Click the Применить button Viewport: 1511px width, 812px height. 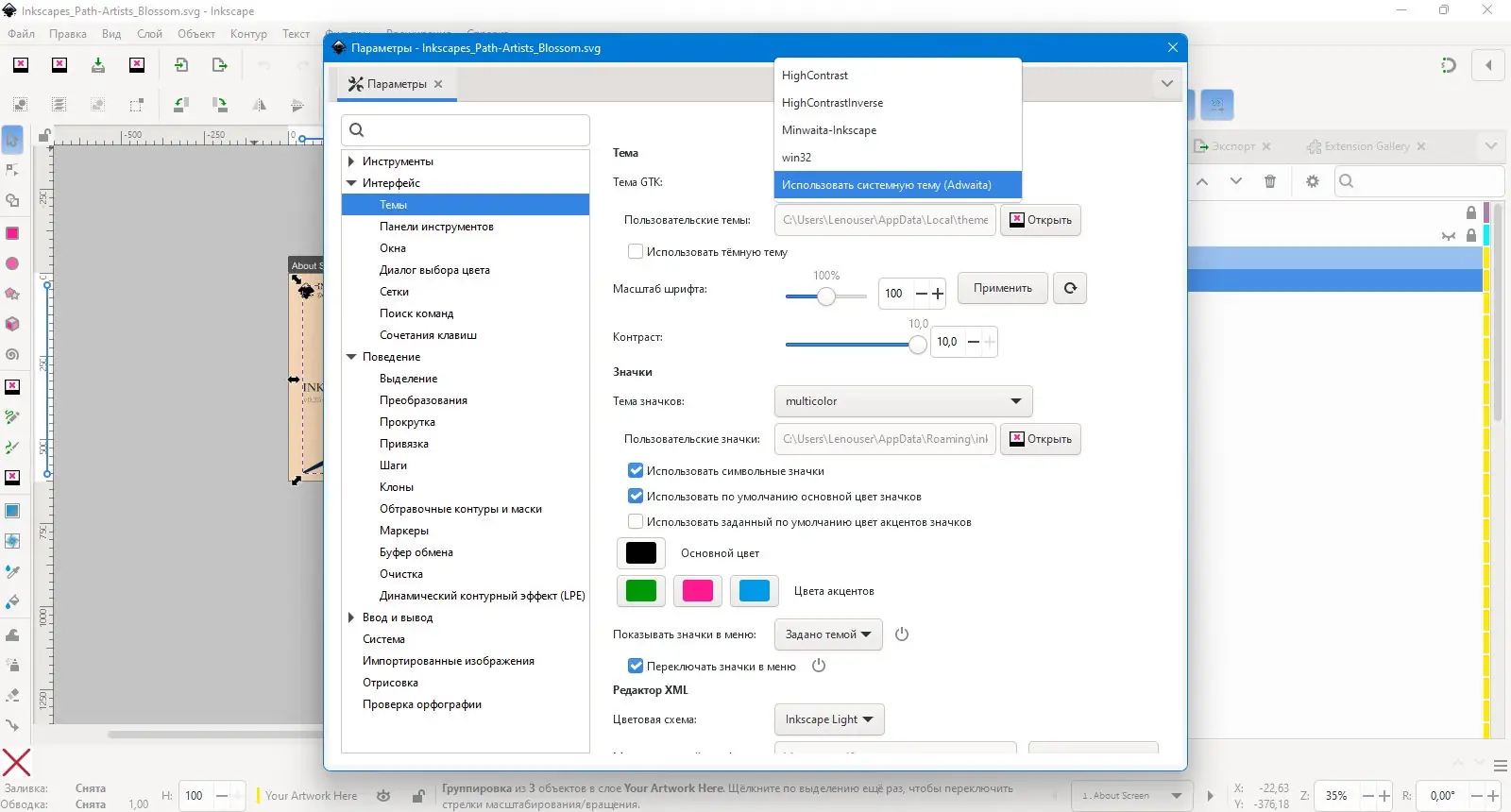tap(1003, 288)
